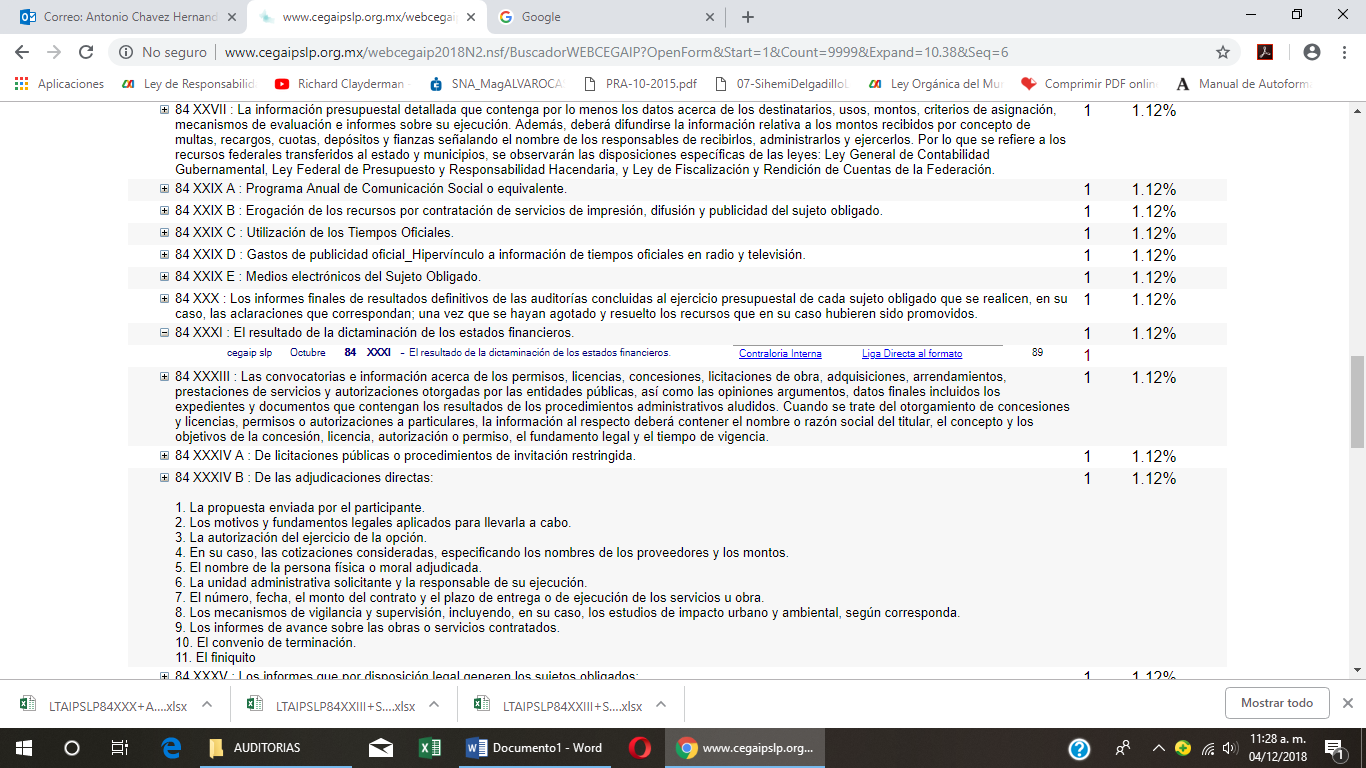Viewport: 1366px width, 768px height.
Task: Open the Opera browser in taskbar
Action: click(640, 747)
